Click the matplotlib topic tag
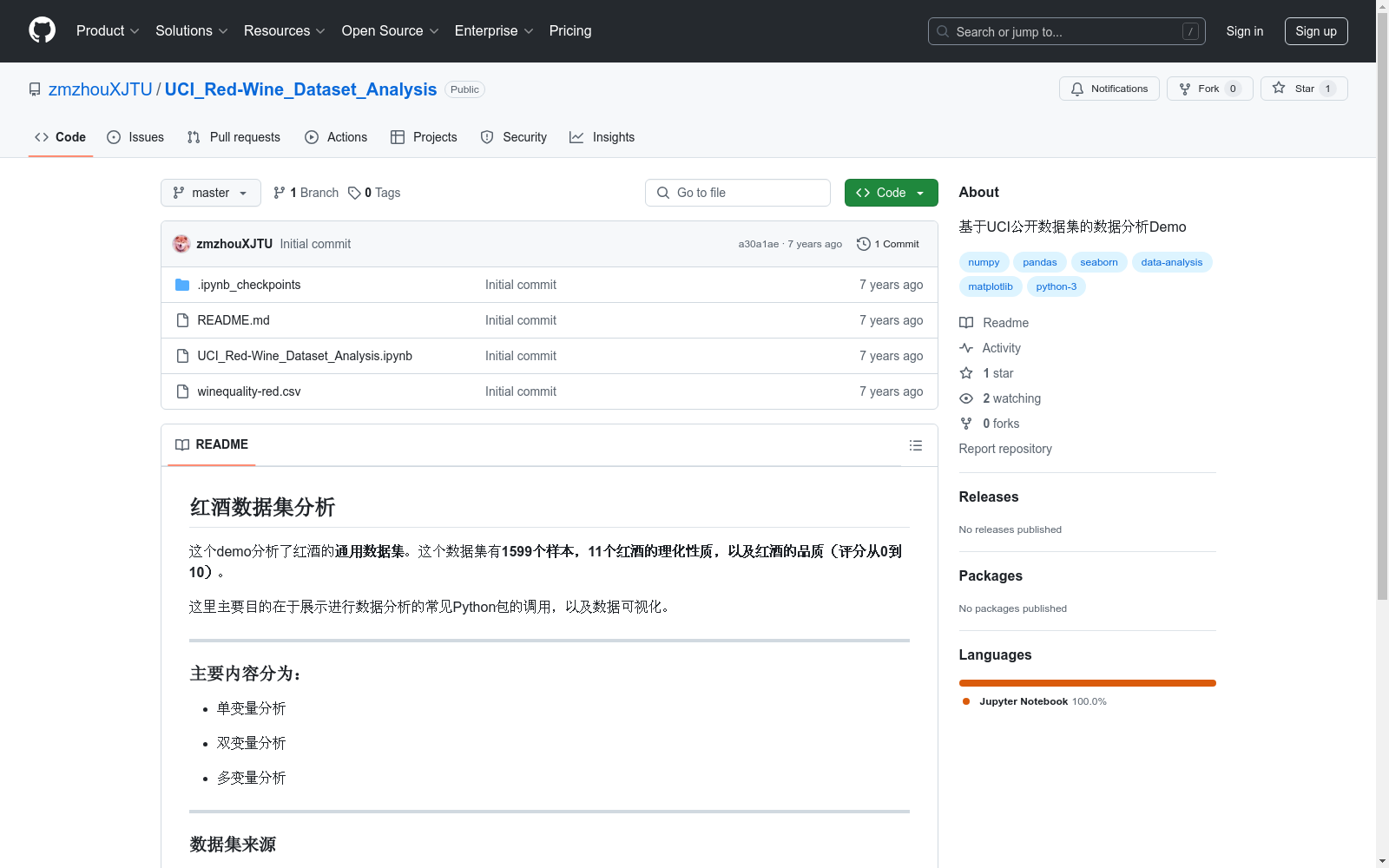 pos(991,286)
